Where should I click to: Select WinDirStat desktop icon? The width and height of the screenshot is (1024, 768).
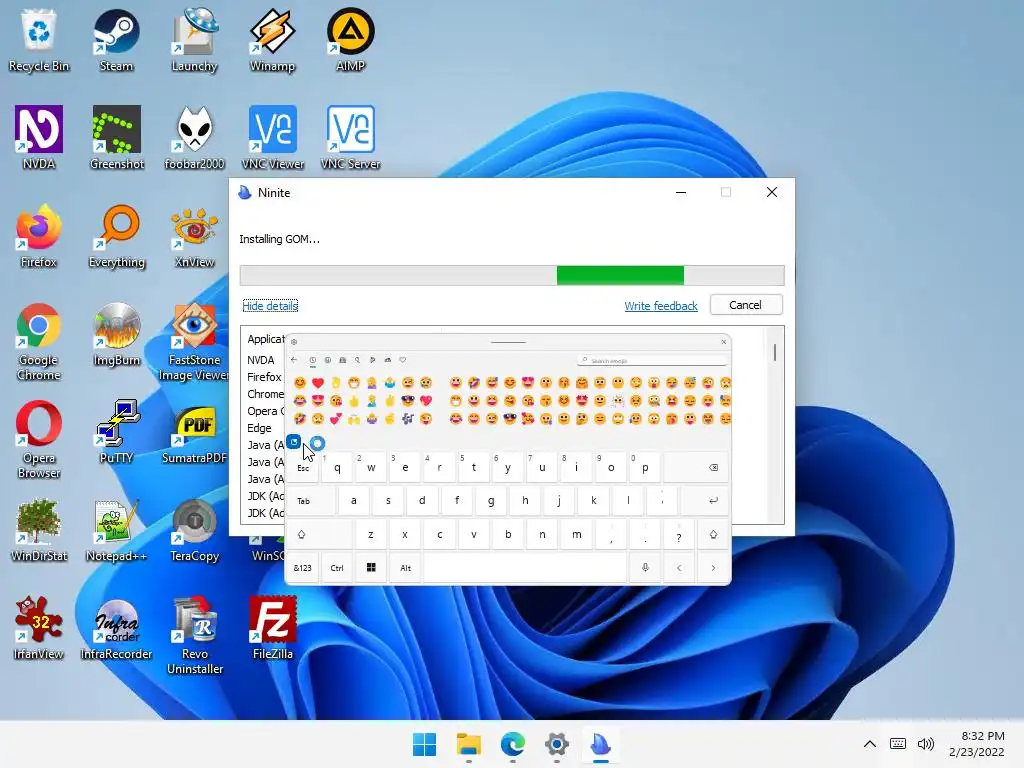click(x=39, y=530)
